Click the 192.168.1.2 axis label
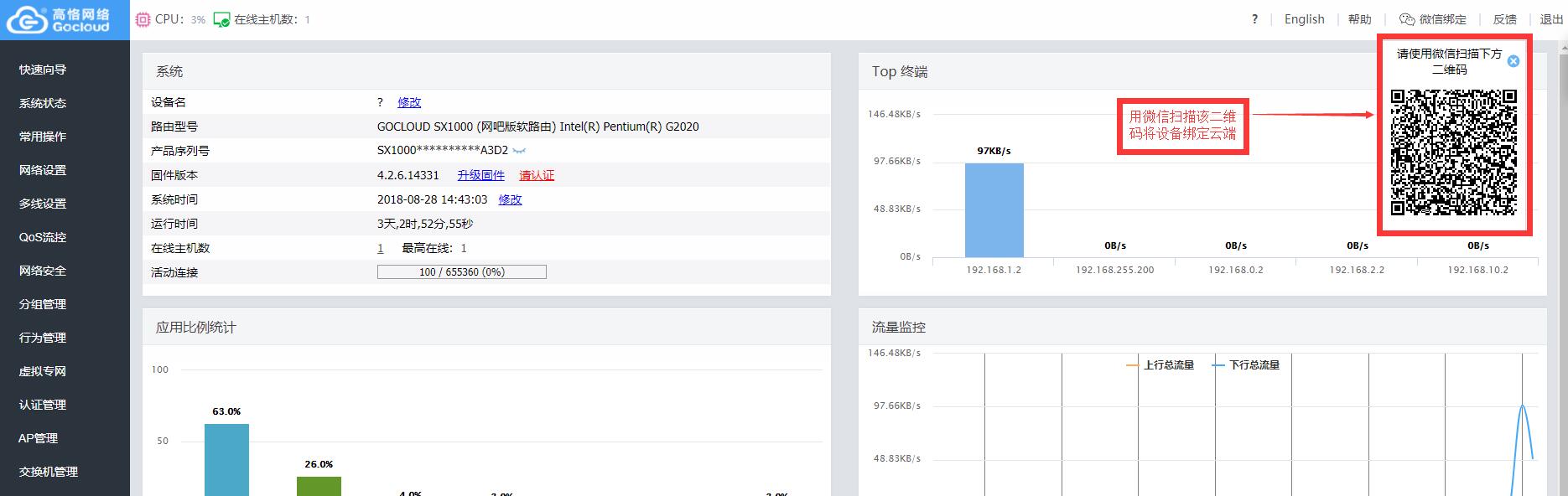1568x496 pixels. [x=994, y=270]
